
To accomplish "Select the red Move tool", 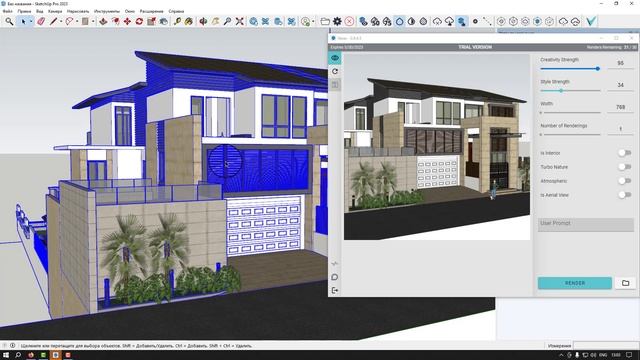I will pos(127,21).
